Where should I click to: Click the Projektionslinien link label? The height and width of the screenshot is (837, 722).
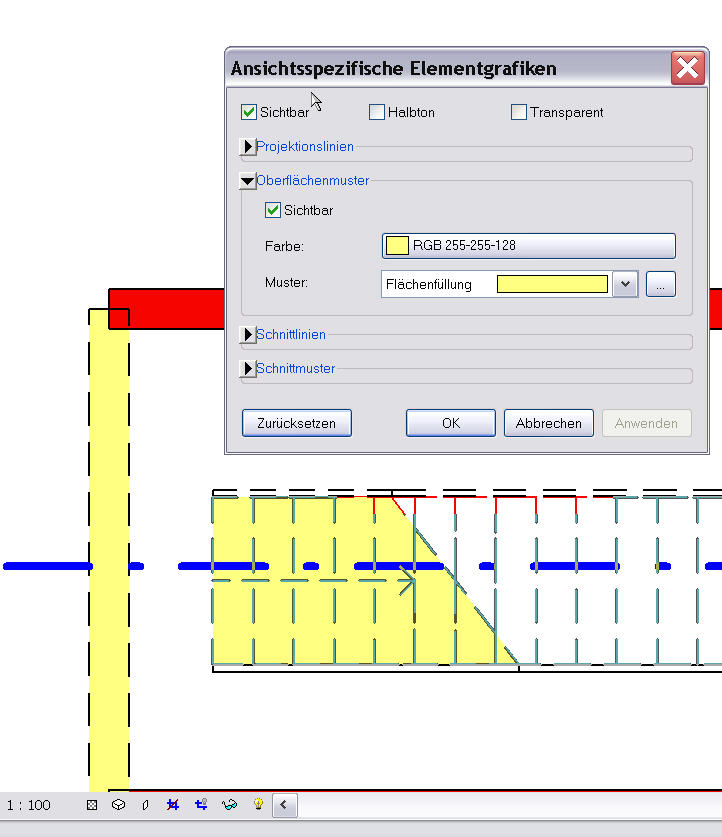pyautogui.click(x=305, y=146)
